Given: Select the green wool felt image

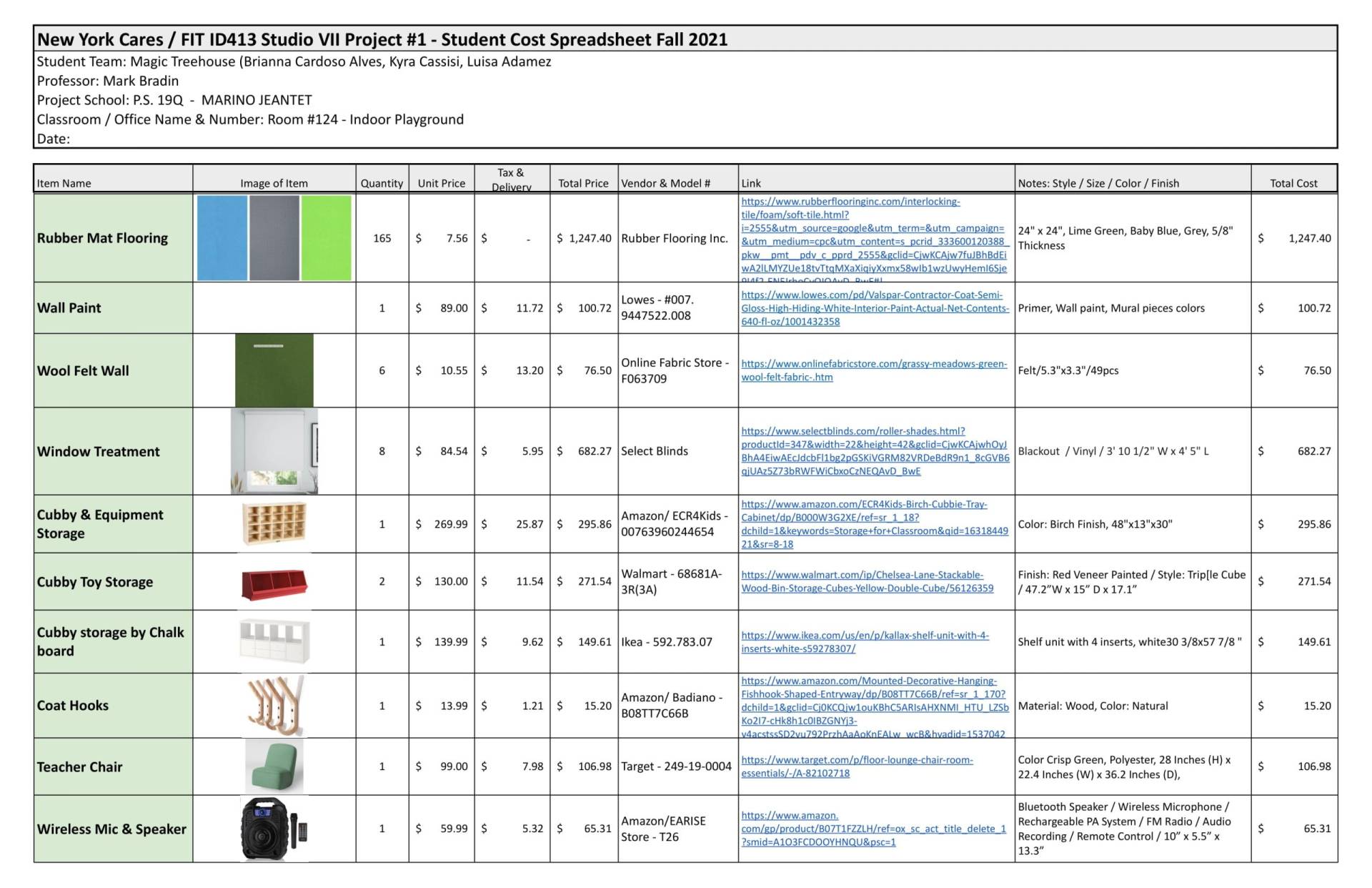Looking at the screenshot, I should click(x=274, y=370).
